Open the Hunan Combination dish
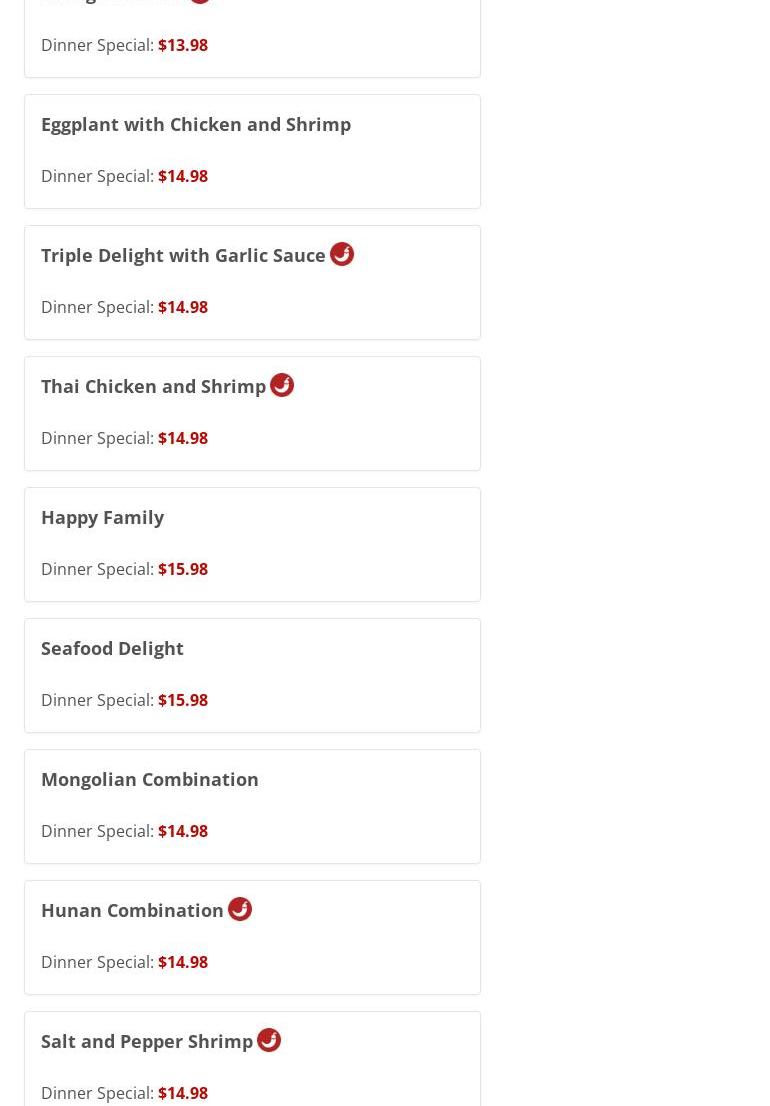The width and height of the screenshot is (770, 1106). tap(132, 910)
